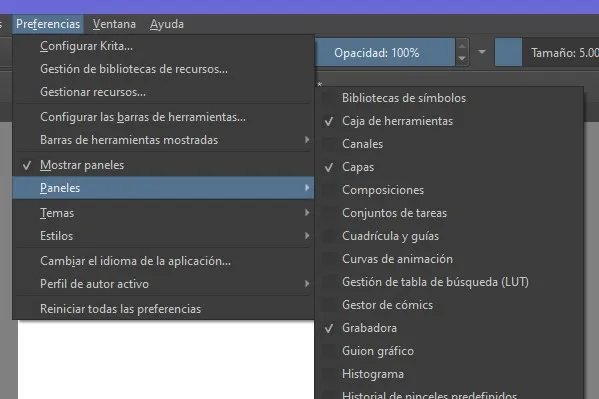
Task: Uncheck the Grabadora panel
Action: (449, 328)
